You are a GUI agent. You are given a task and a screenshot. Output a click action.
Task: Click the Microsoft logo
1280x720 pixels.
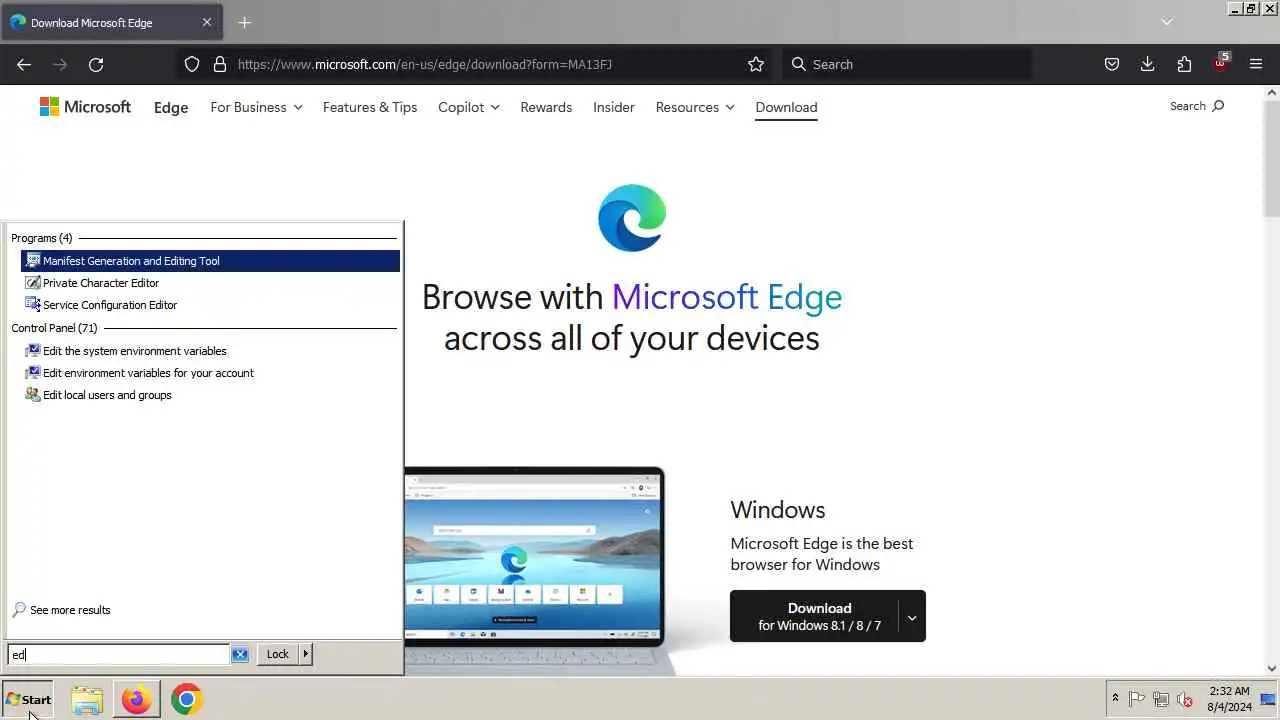click(x=85, y=107)
